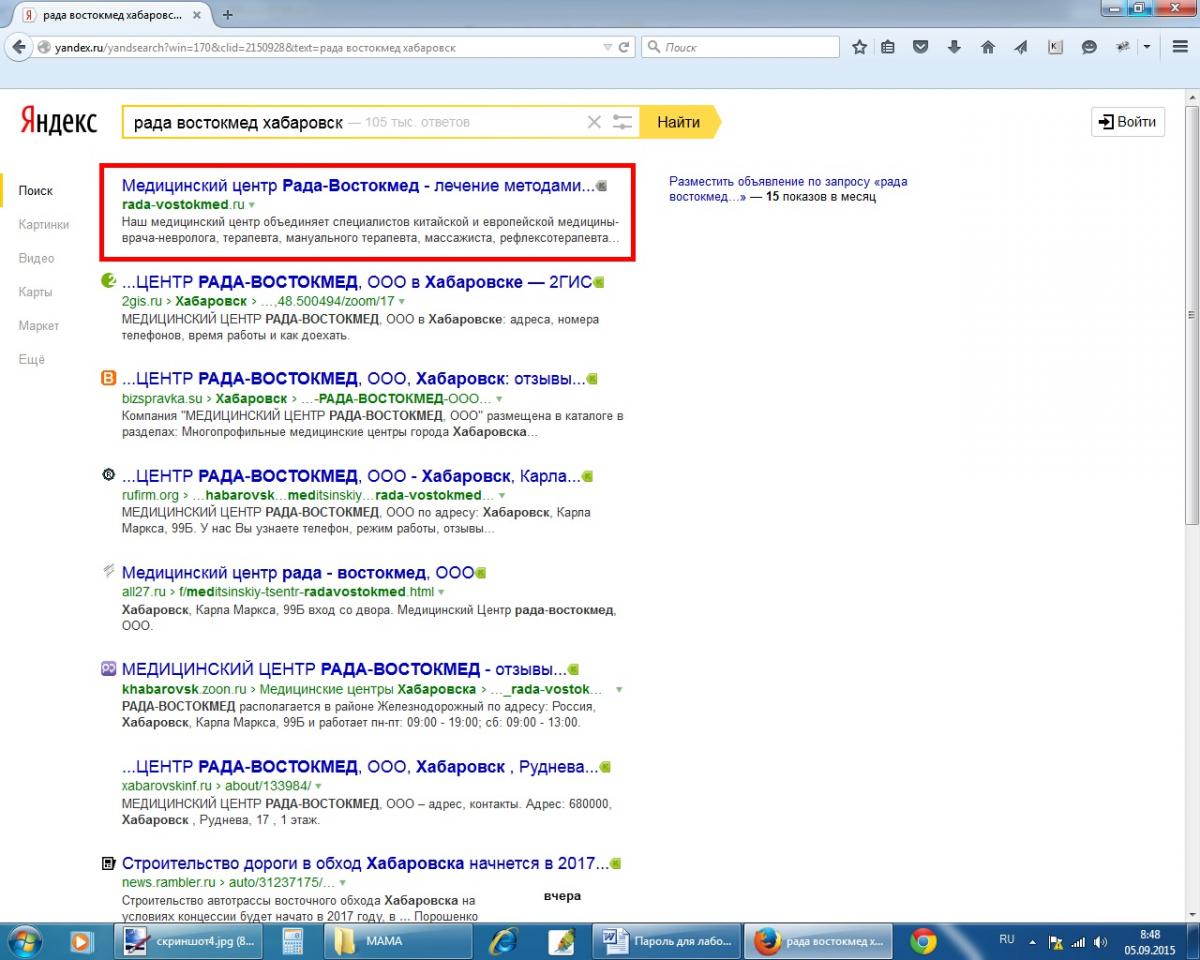The image size is (1200, 960).
Task: Expand Ещё for more search categories
Action: (32, 359)
